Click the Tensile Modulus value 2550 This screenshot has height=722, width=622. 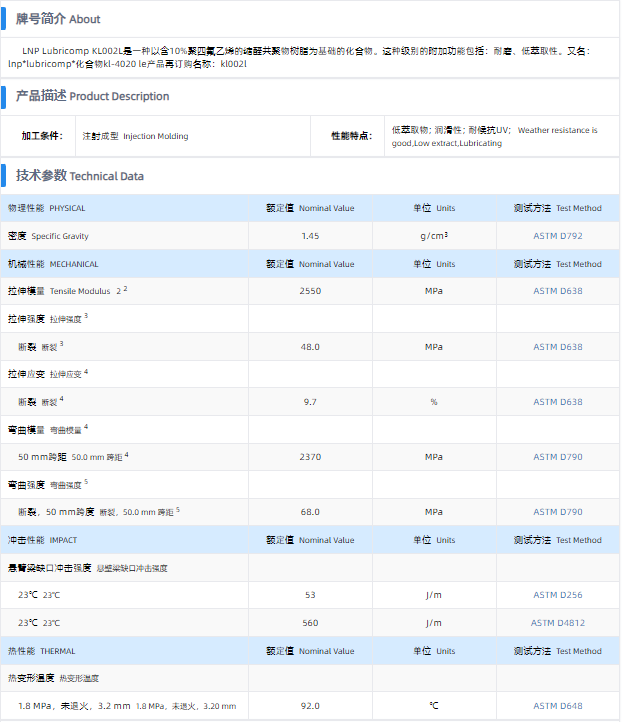click(310, 291)
